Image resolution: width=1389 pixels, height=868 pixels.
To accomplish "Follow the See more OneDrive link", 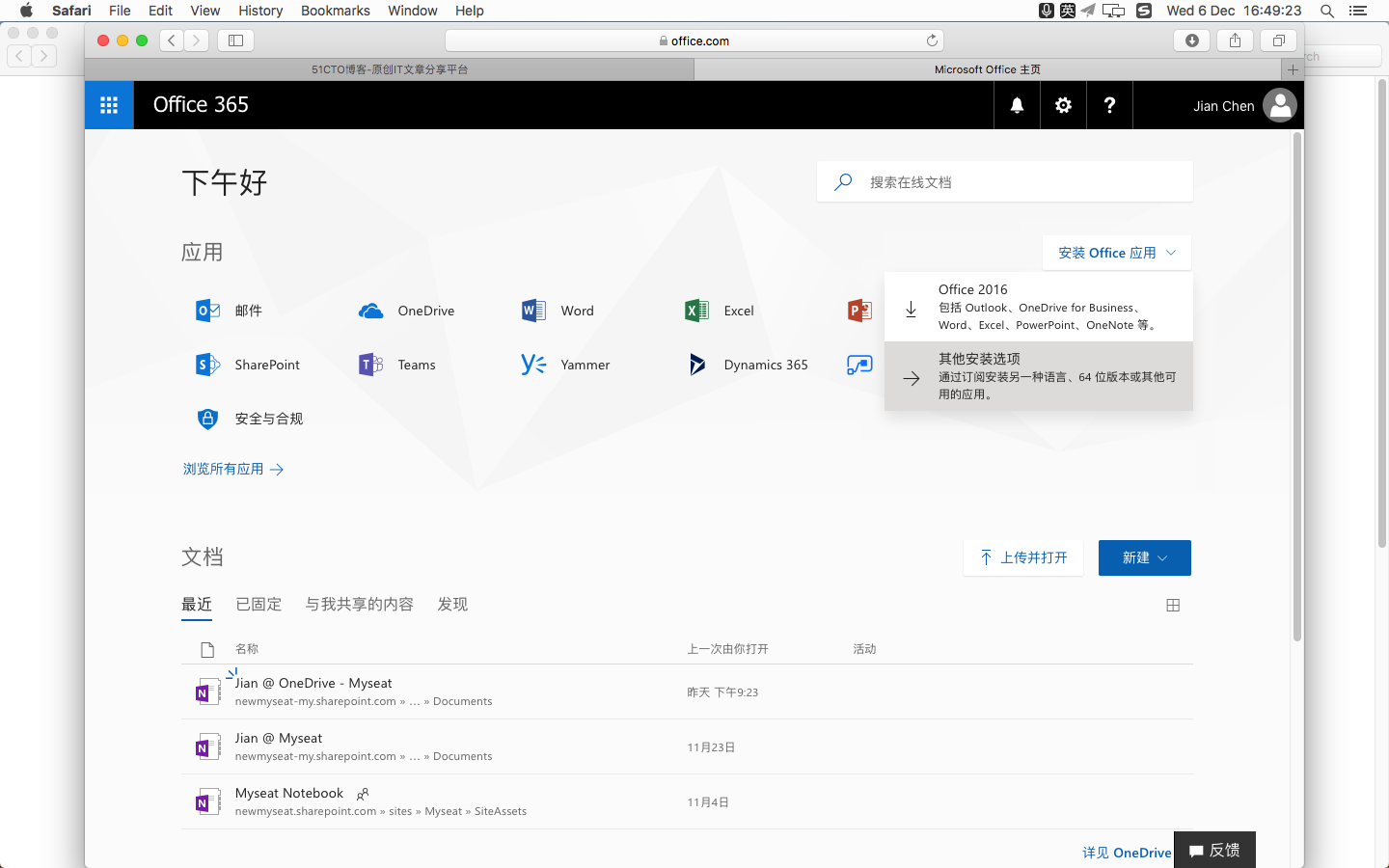I will 1127,853.
